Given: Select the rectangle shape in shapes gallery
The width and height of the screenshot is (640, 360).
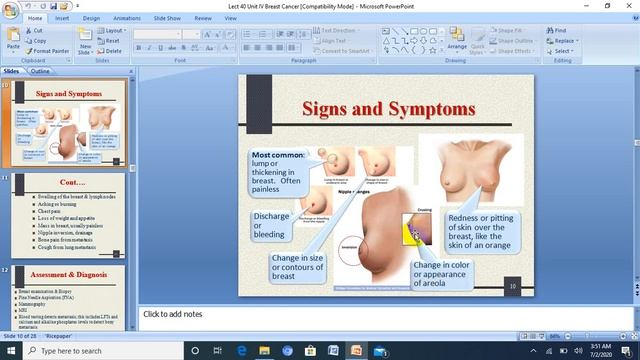Looking at the screenshot, I should pos(414,31).
